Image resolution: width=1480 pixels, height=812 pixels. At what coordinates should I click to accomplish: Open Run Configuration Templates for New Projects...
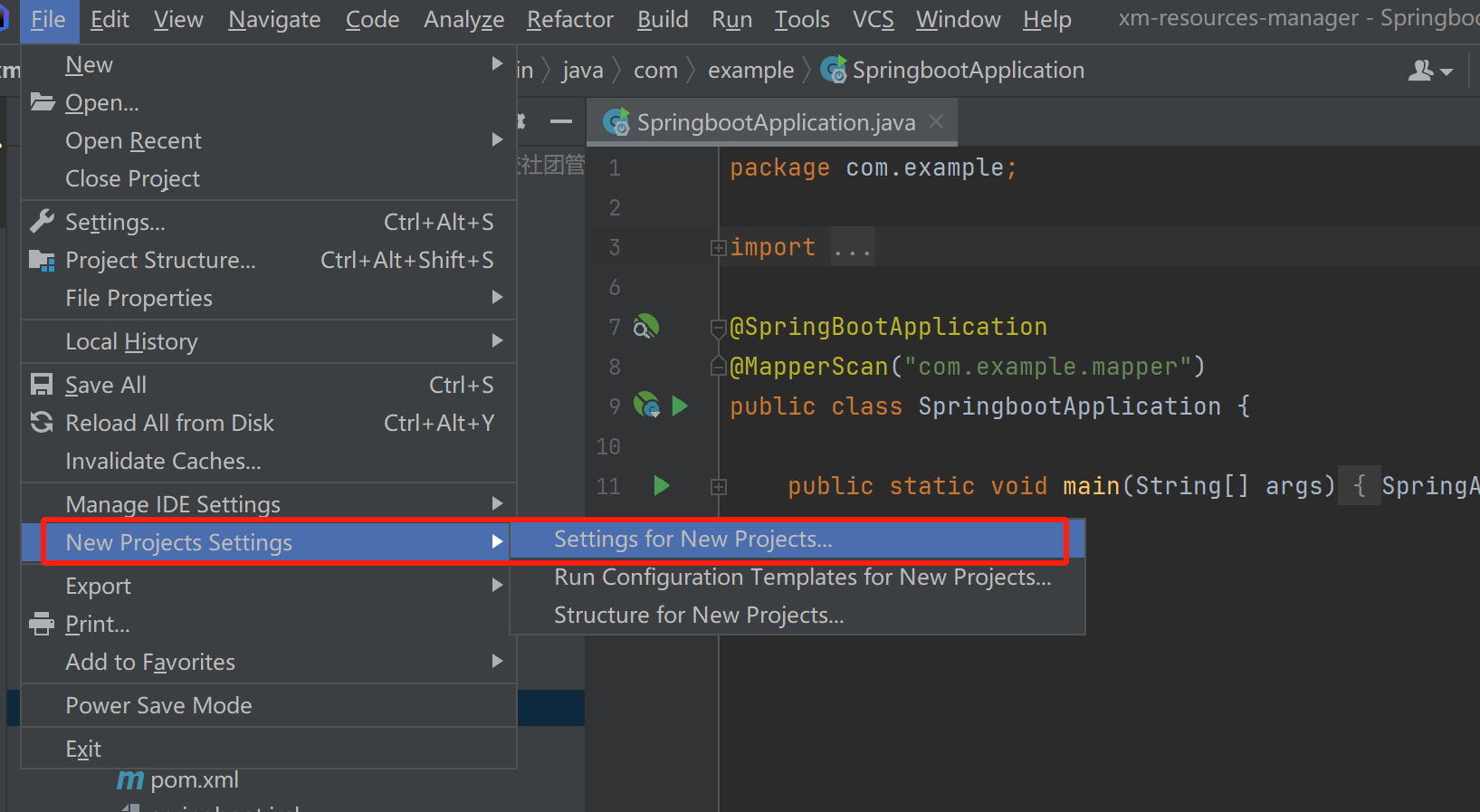(x=797, y=578)
